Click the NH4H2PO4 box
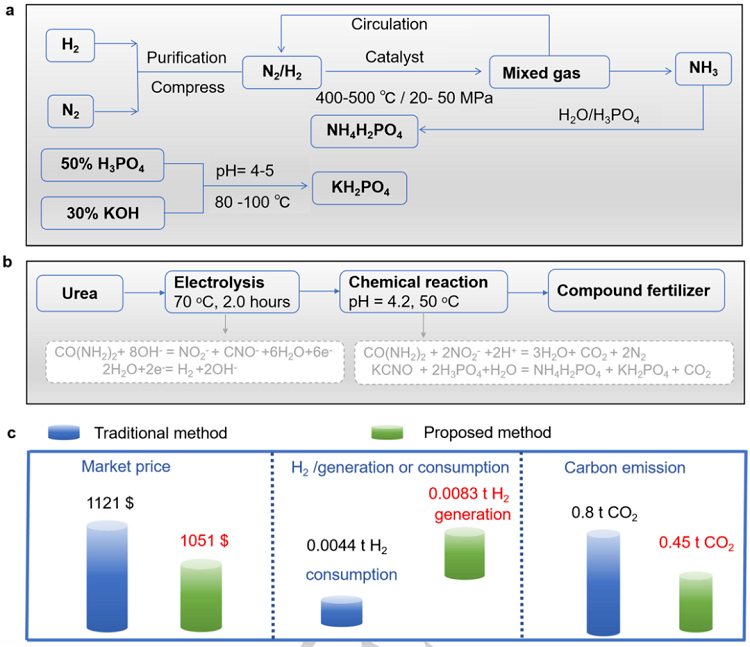Image resolution: width=750 pixels, height=647 pixels. (361, 130)
